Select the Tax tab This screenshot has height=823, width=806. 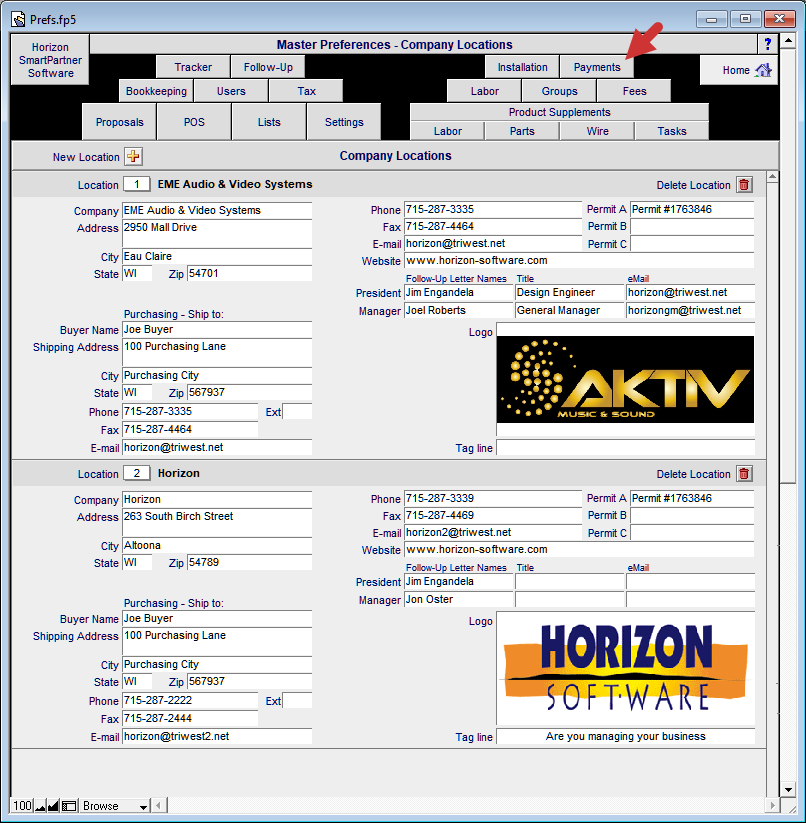click(306, 91)
